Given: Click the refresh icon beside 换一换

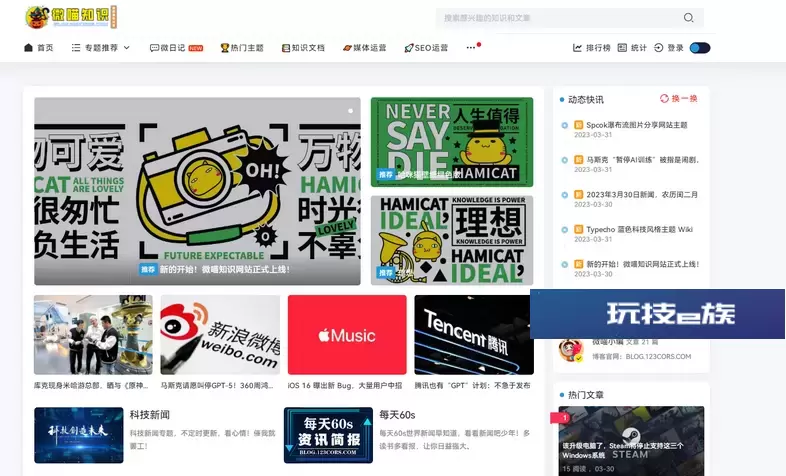Looking at the screenshot, I should (664, 98).
